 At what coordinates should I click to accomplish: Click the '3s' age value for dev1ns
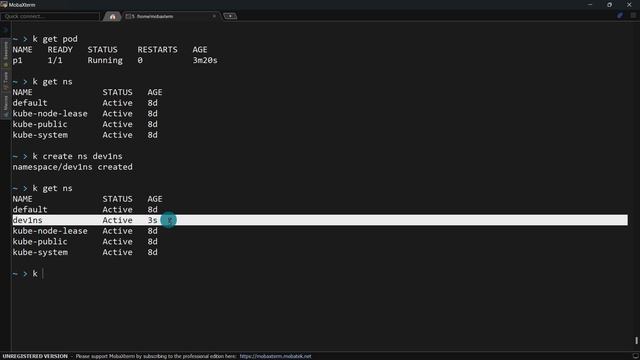pyautogui.click(x=153, y=220)
